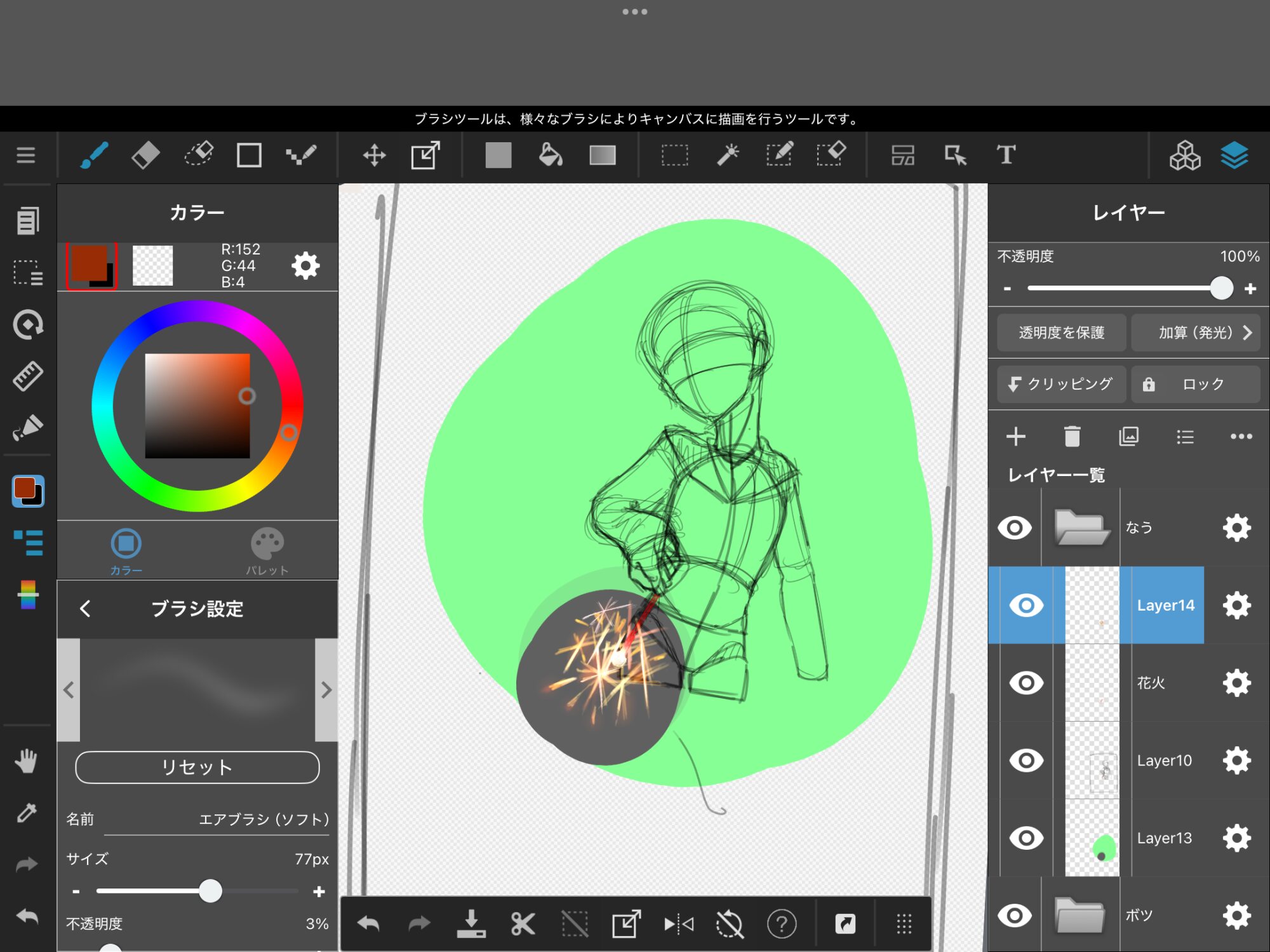Hide the 花火 layer
This screenshot has width=1270, height=952.
1026,683
